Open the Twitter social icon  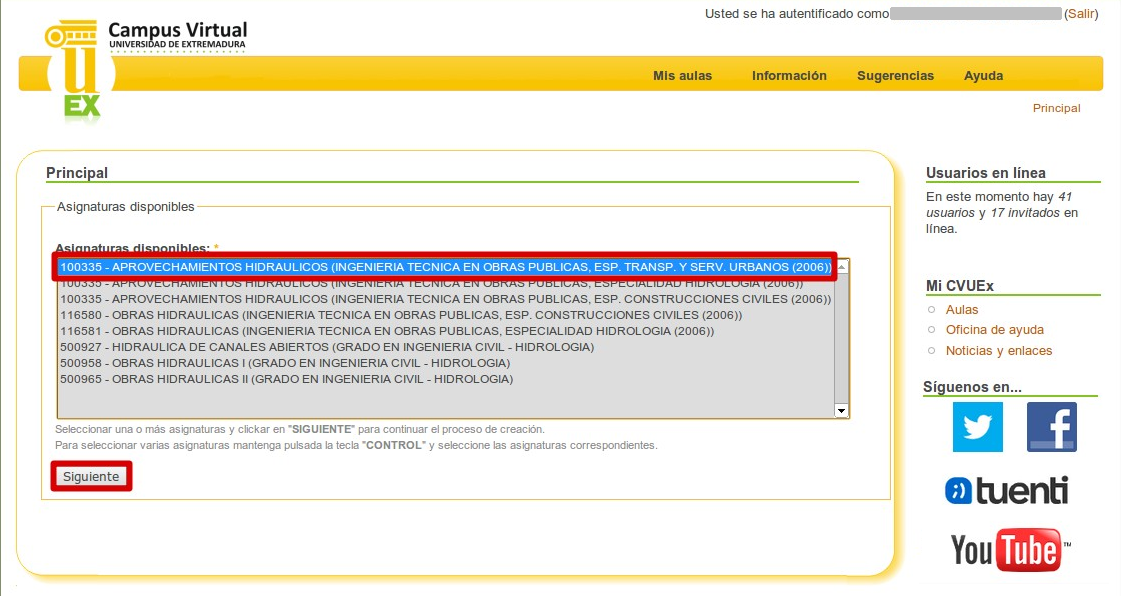tap(977, 427)
